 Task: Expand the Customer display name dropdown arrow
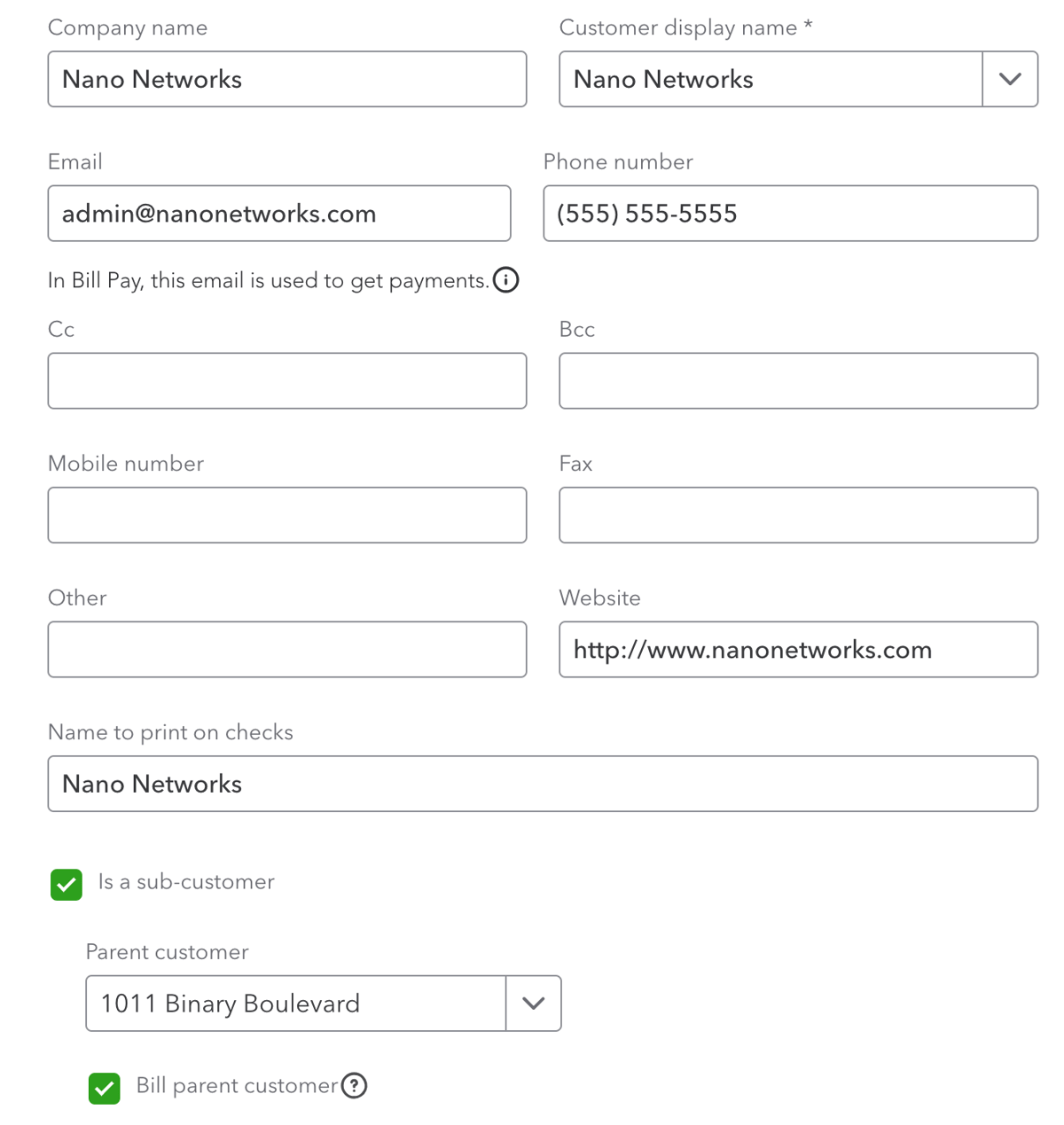point(1010,79)
